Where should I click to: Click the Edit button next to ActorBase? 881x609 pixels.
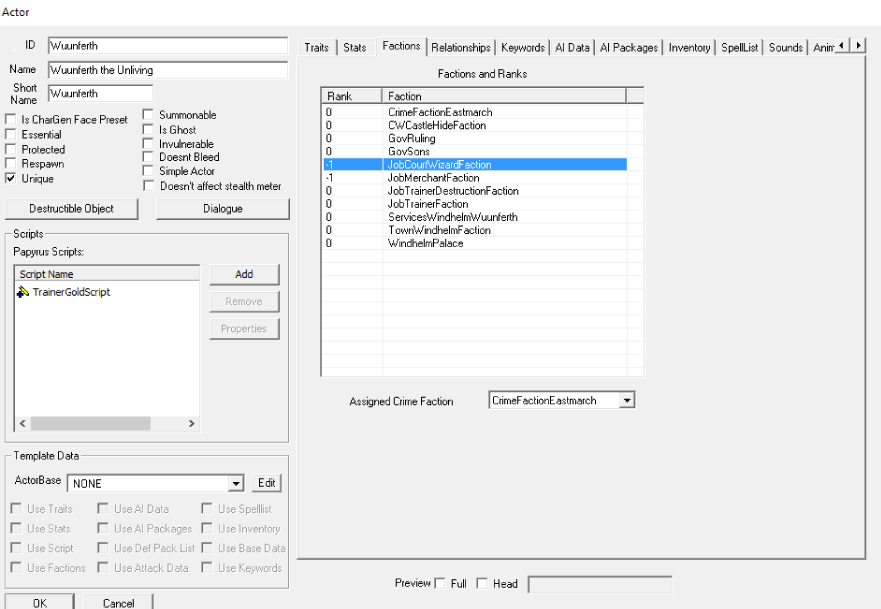tap(266, 483)
